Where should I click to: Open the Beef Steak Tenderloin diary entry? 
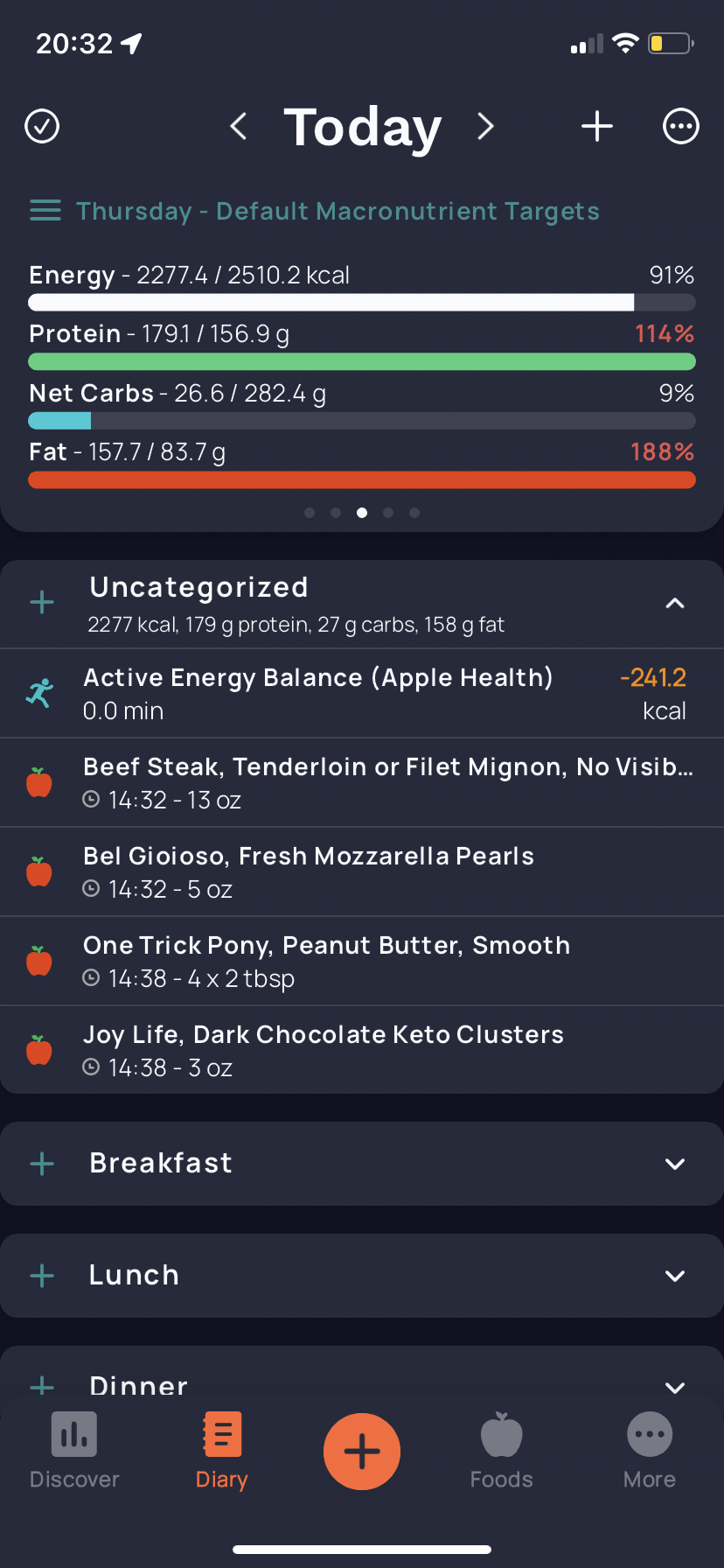[x=362, y=782]
